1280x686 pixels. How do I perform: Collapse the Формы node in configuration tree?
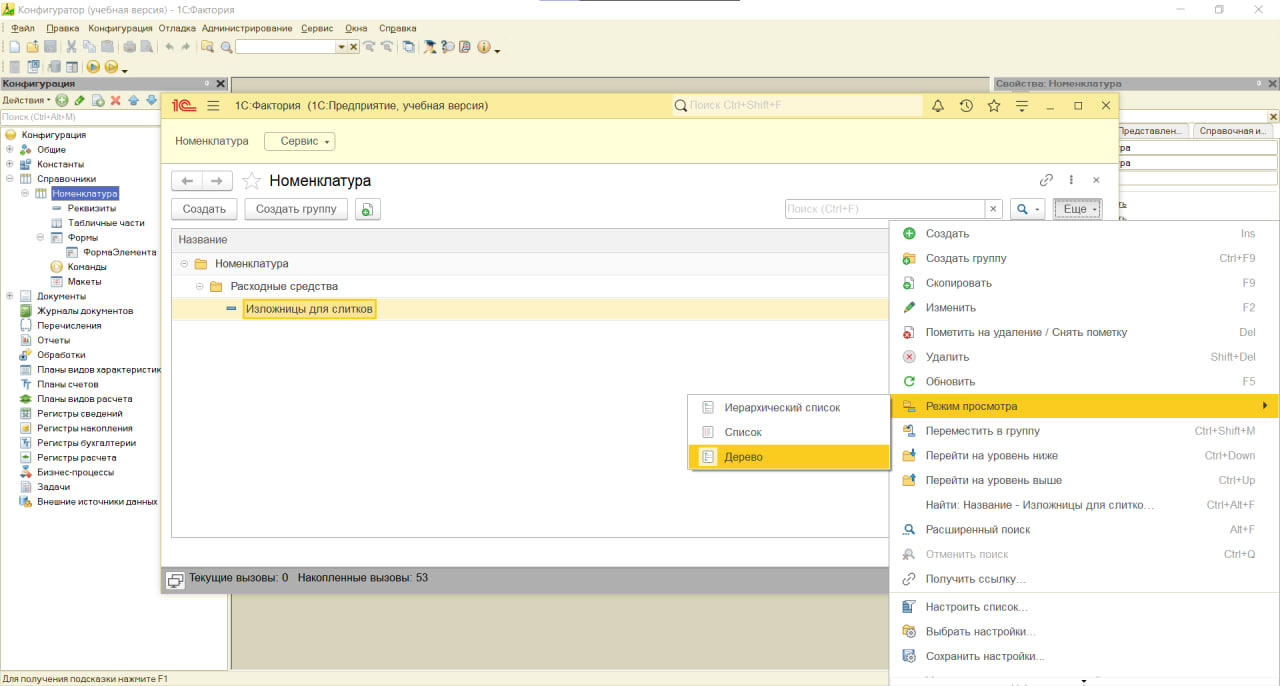pyautogui.click(x=41, y=237)
